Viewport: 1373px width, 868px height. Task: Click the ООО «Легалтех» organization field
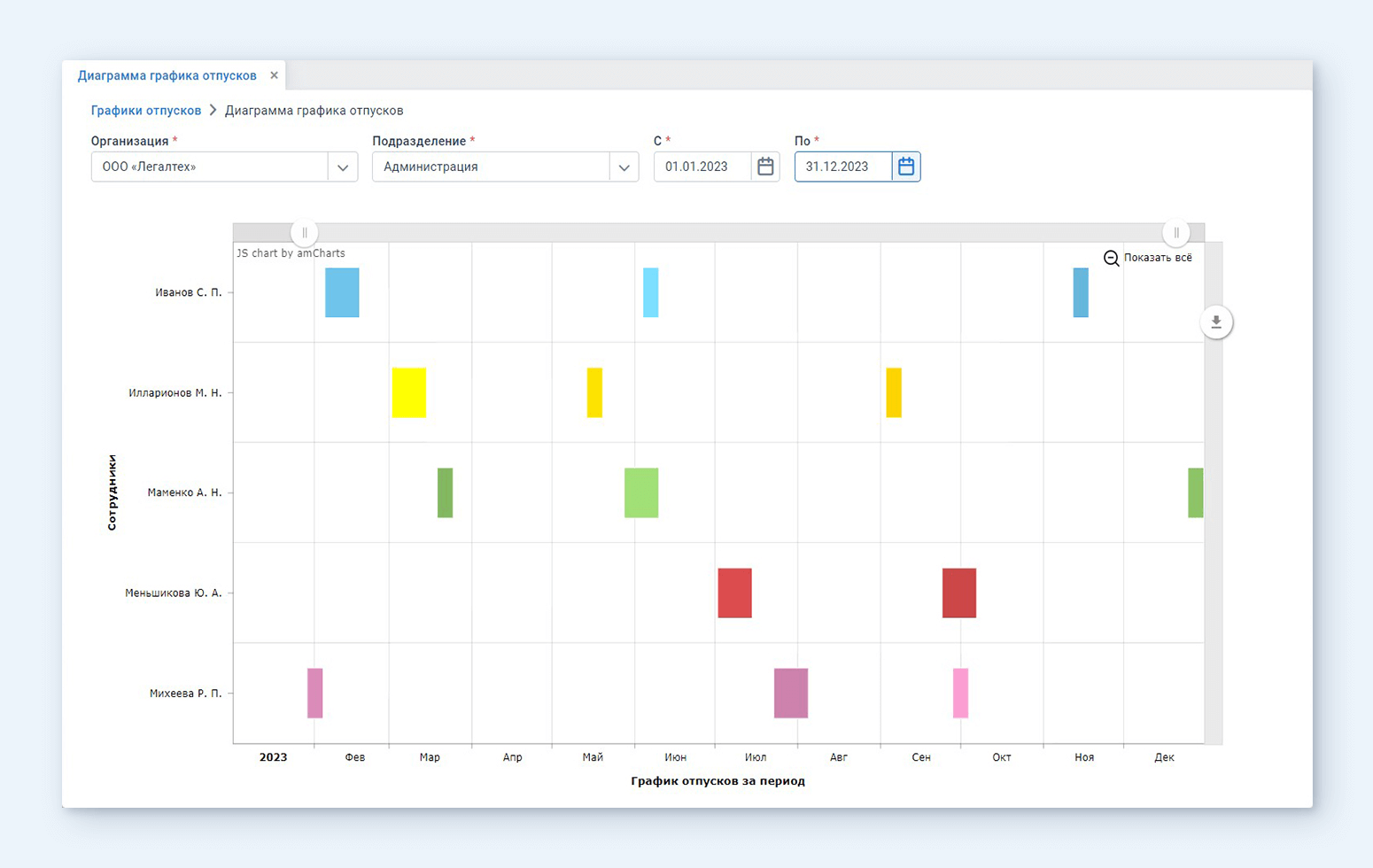(x=209, y=167)
